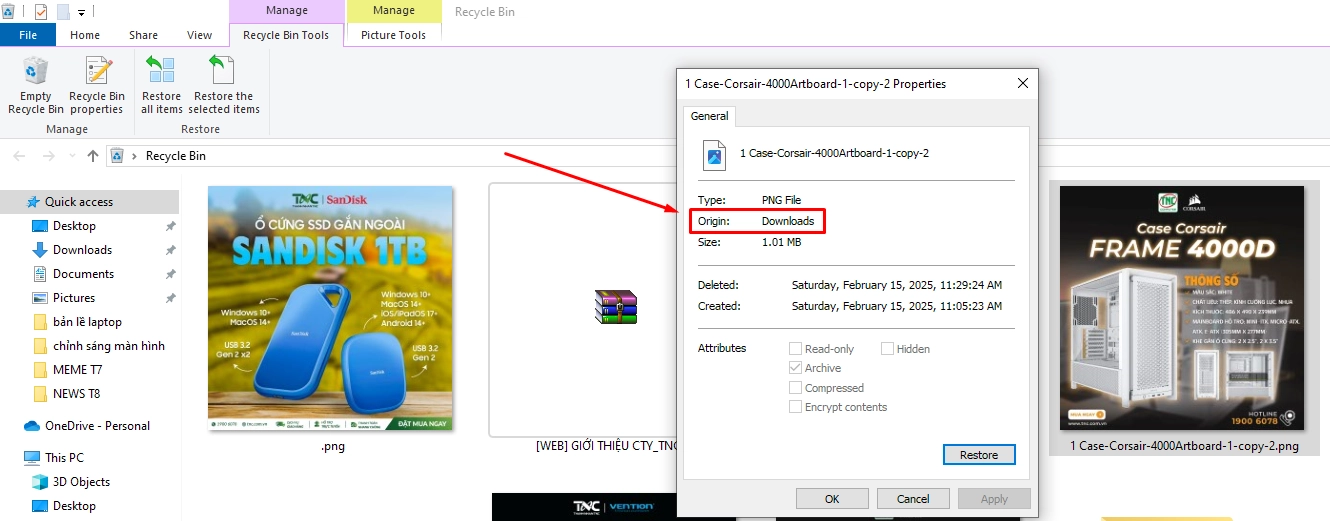This screenshot has height=521, width=1330.
Task: Toggle the Read-only checkbox
Action: [x=795, y=349]
